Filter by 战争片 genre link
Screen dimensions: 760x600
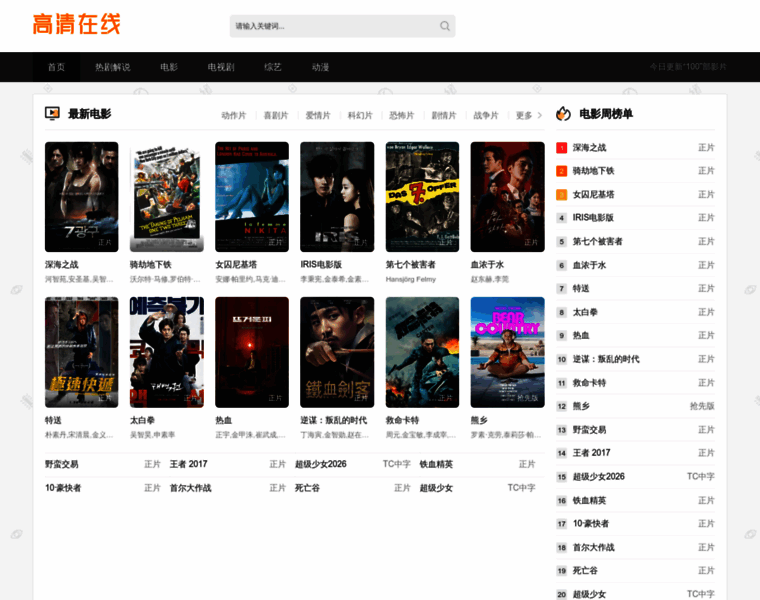[486, 115]
